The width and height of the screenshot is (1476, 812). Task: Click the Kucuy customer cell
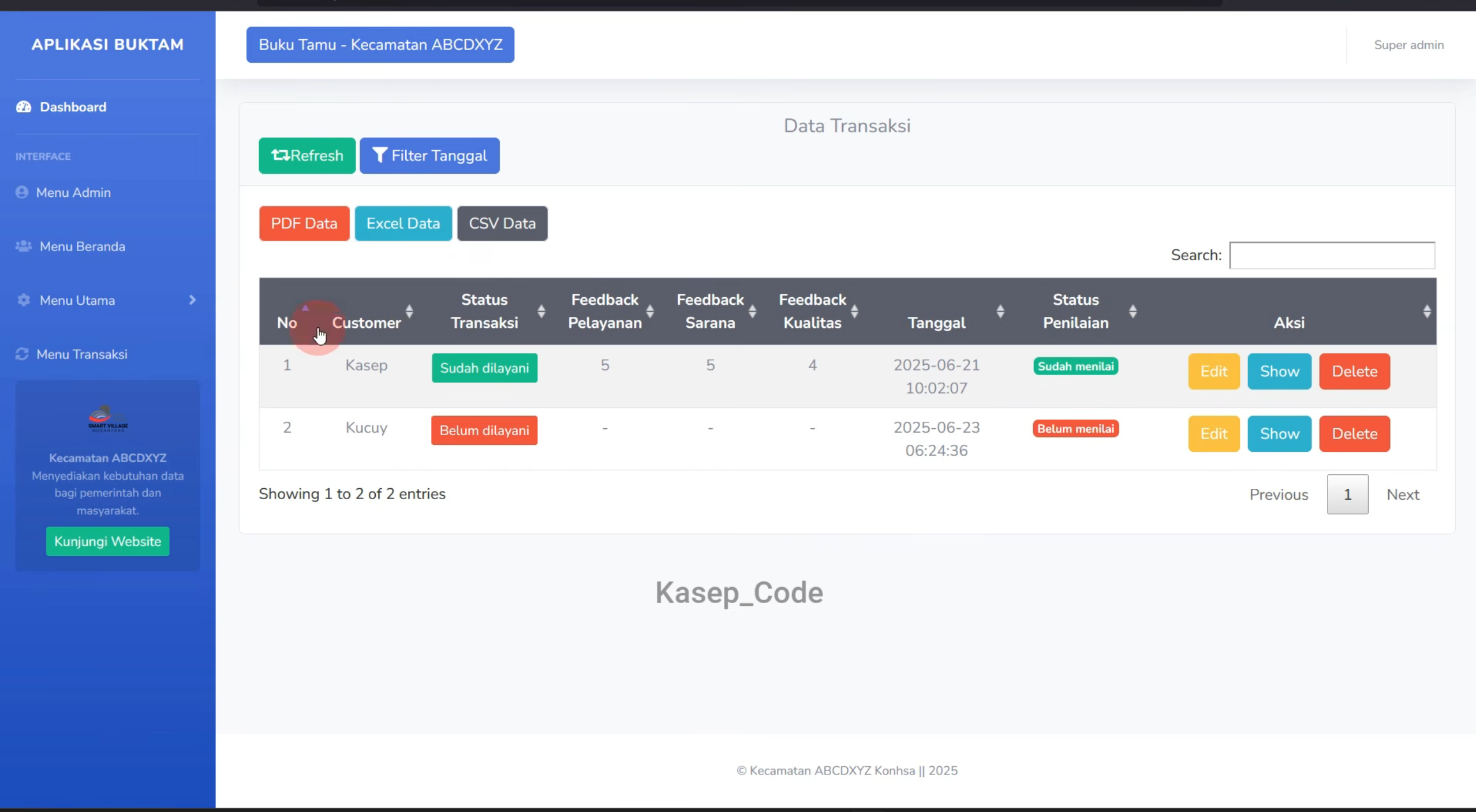[x=366, y=428]
